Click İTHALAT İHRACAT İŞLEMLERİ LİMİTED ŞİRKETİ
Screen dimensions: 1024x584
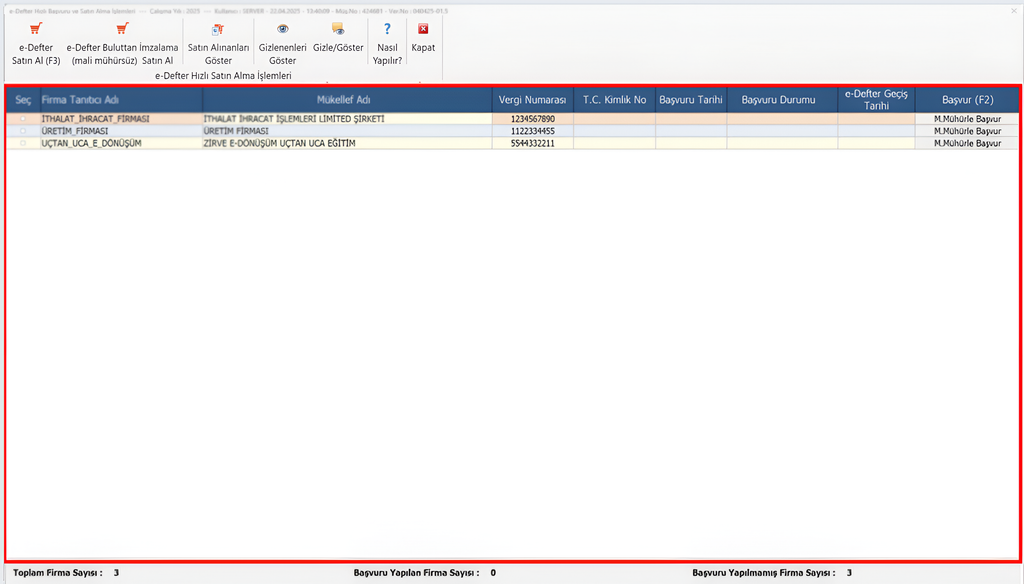pyautogui.click(x=347, y=119)
